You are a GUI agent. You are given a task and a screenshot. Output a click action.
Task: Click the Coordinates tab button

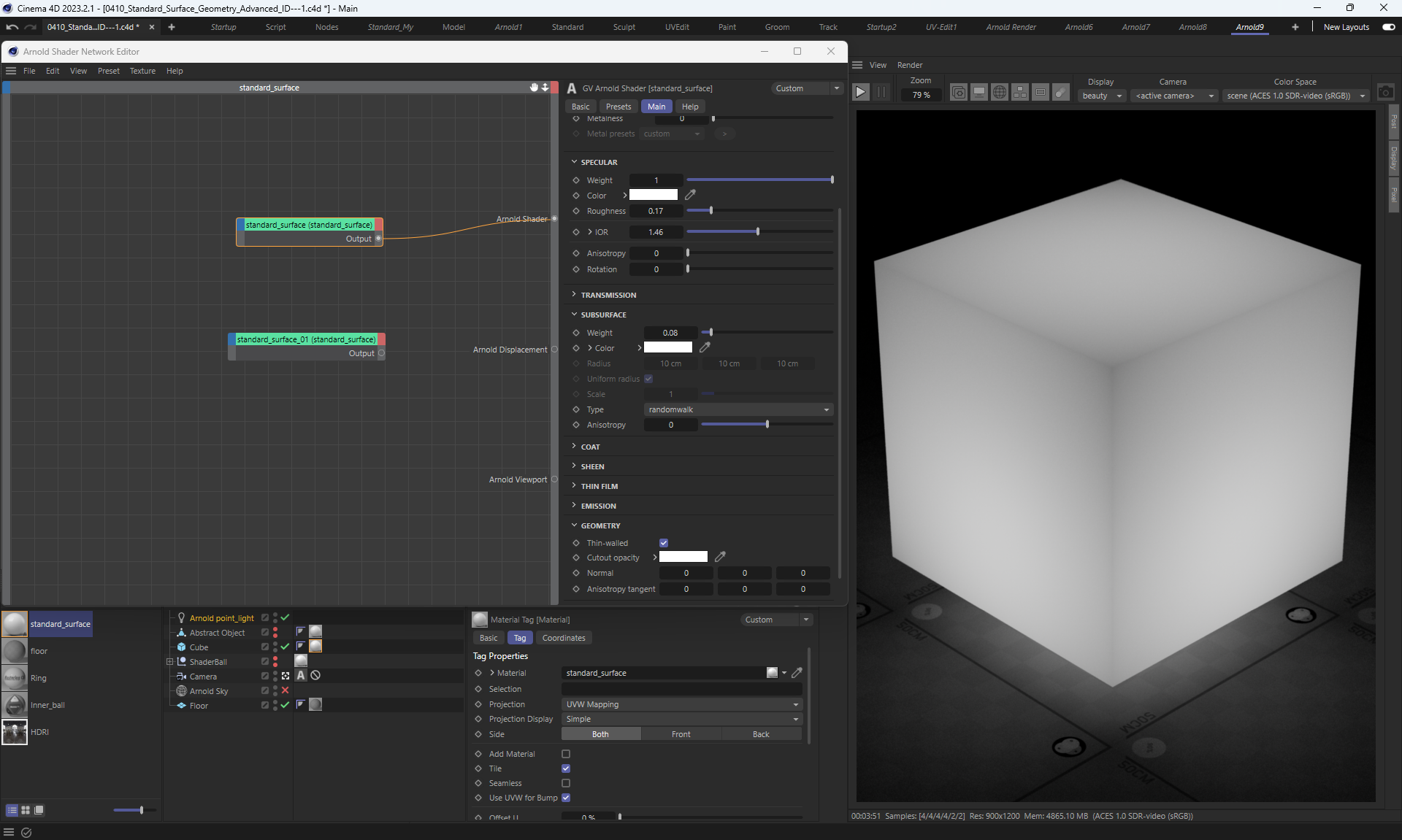(563, 638)
